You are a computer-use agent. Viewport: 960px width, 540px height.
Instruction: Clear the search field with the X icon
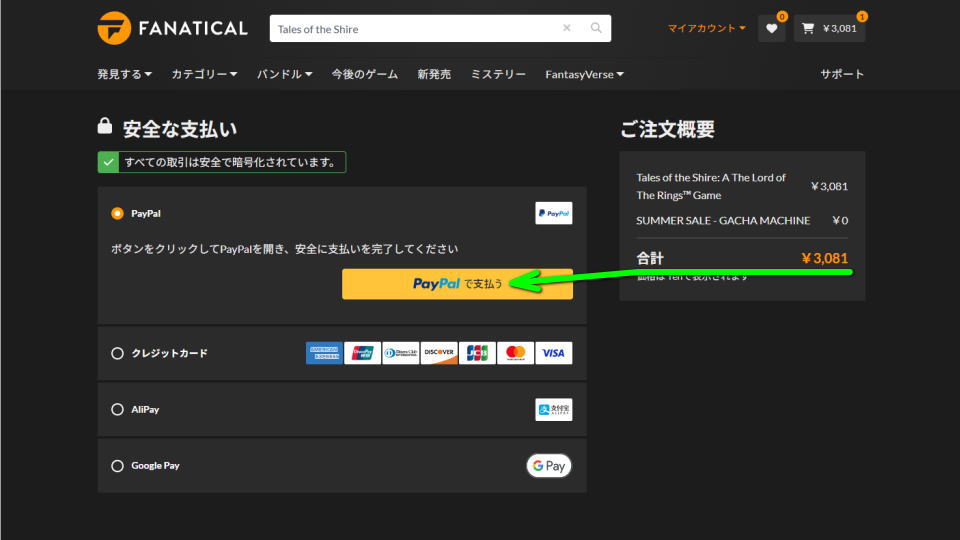567,28
